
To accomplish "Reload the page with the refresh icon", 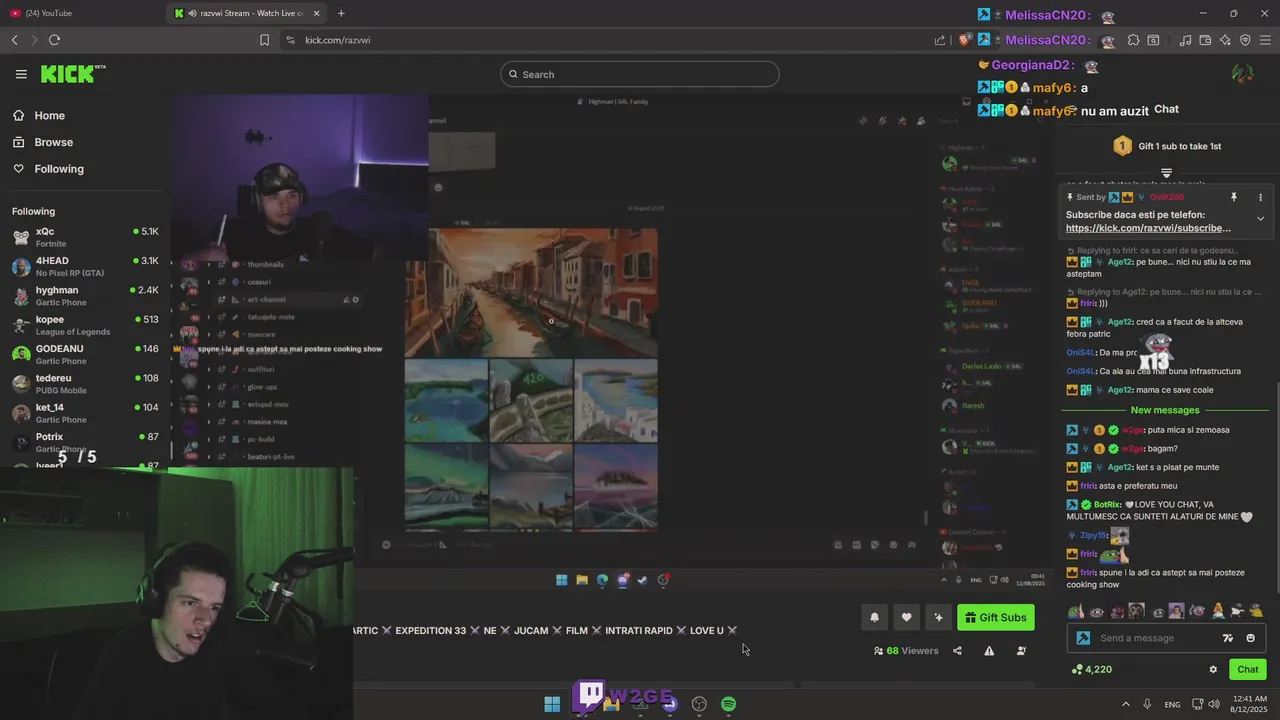I will pyautogui.click(x=54, y=40).
